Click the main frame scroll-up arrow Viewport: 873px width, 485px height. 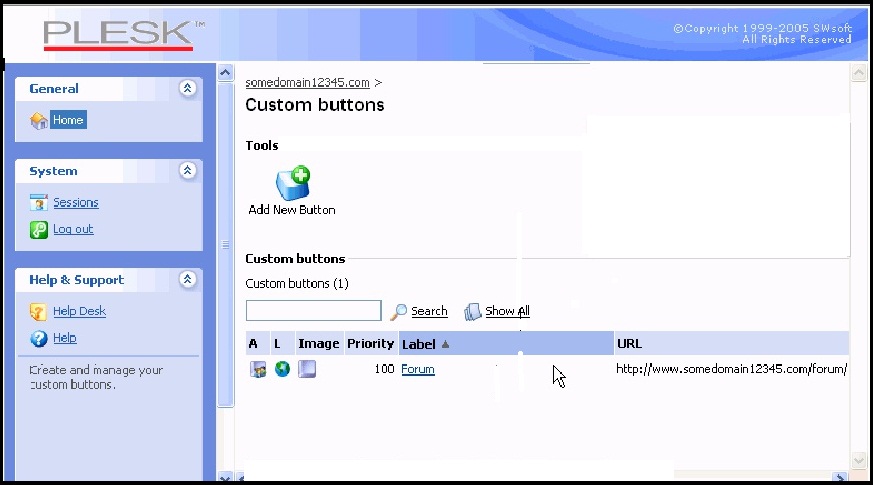859,73
